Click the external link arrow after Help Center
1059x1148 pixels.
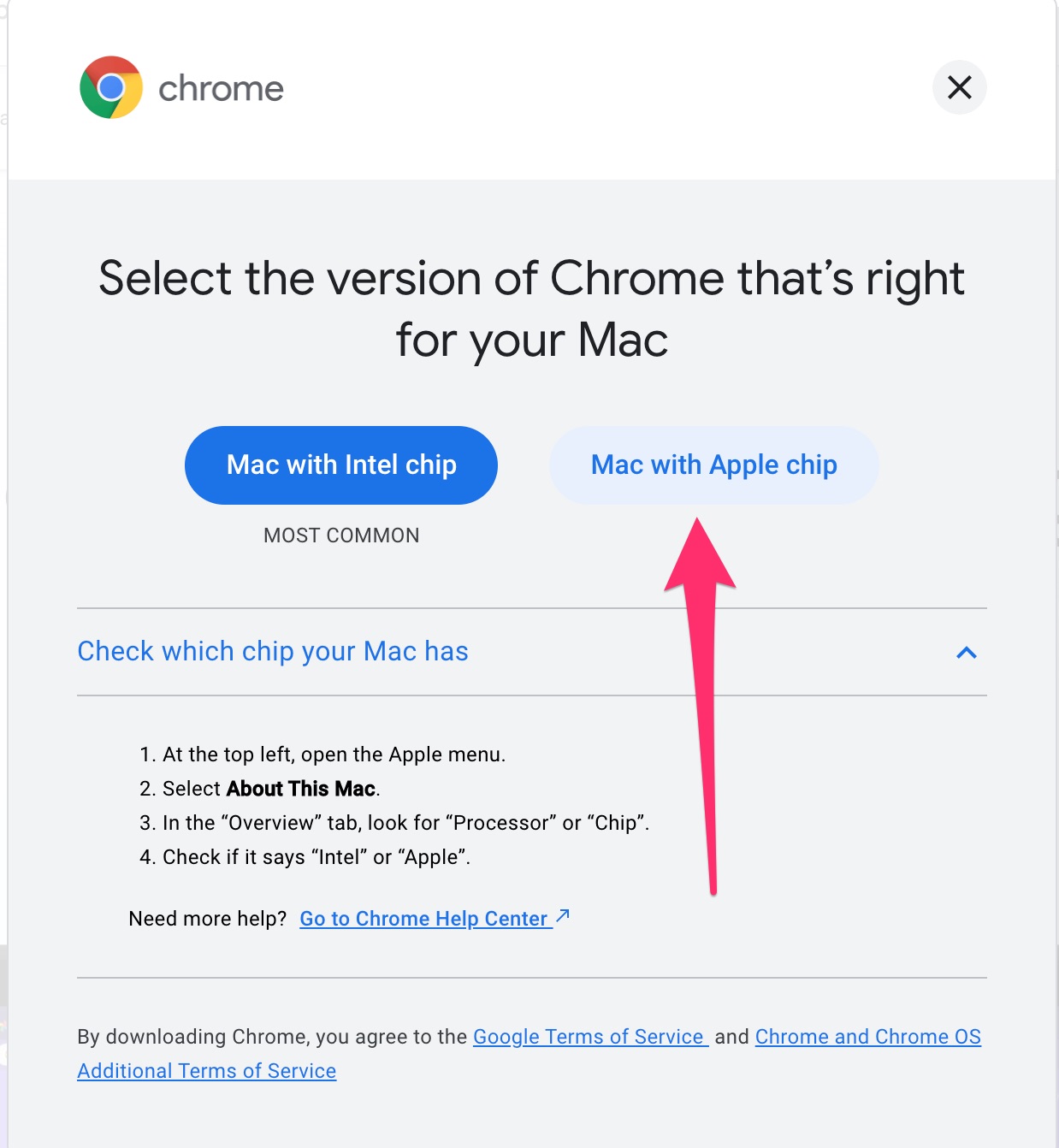tap(563, 916)
